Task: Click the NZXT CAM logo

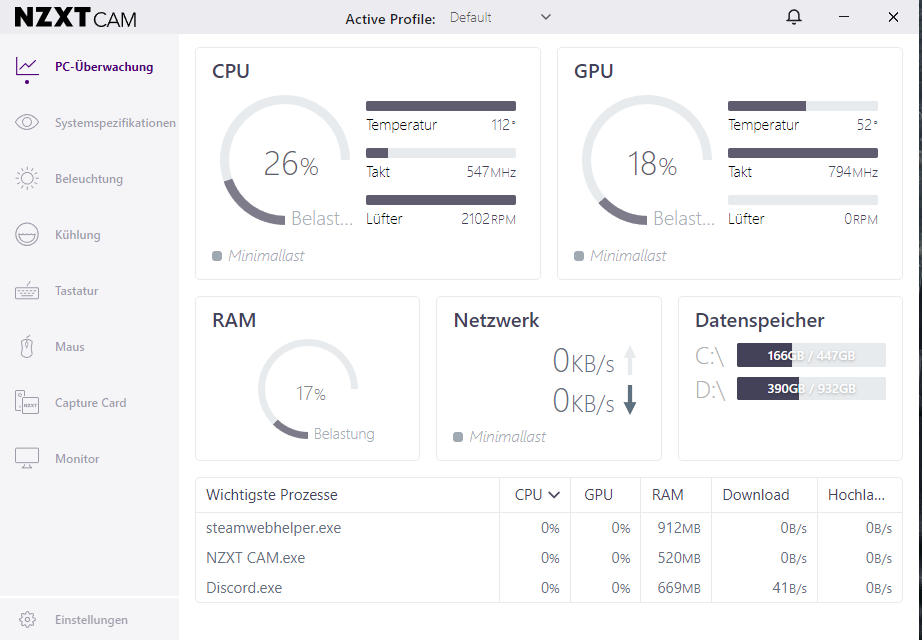Action: [75, 18]
